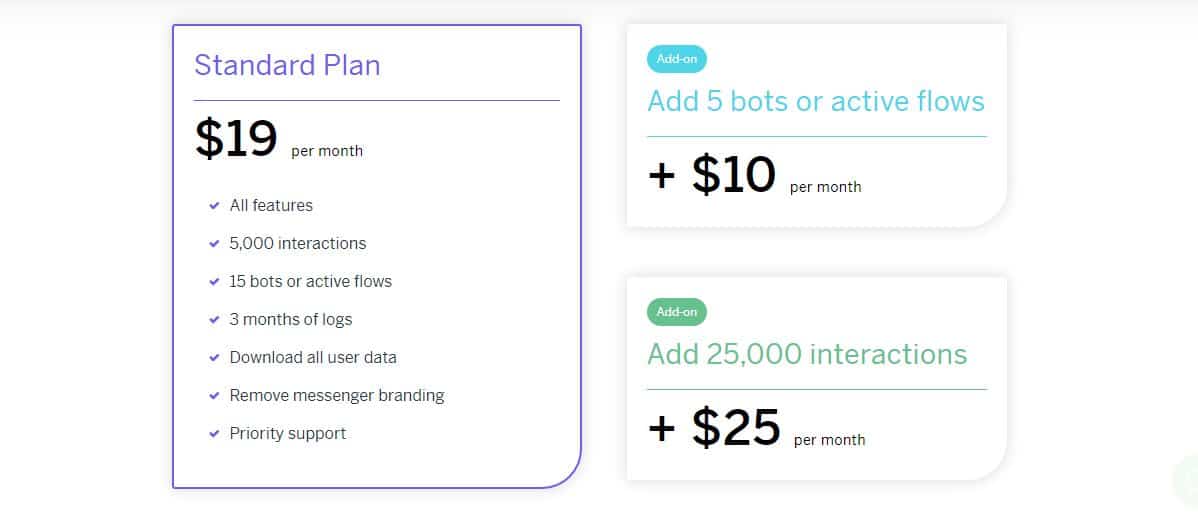Click the checkmark beside Remove messenger branding
The width and height of the screenshot is (1198, 522).
click(x=214, y=396)
